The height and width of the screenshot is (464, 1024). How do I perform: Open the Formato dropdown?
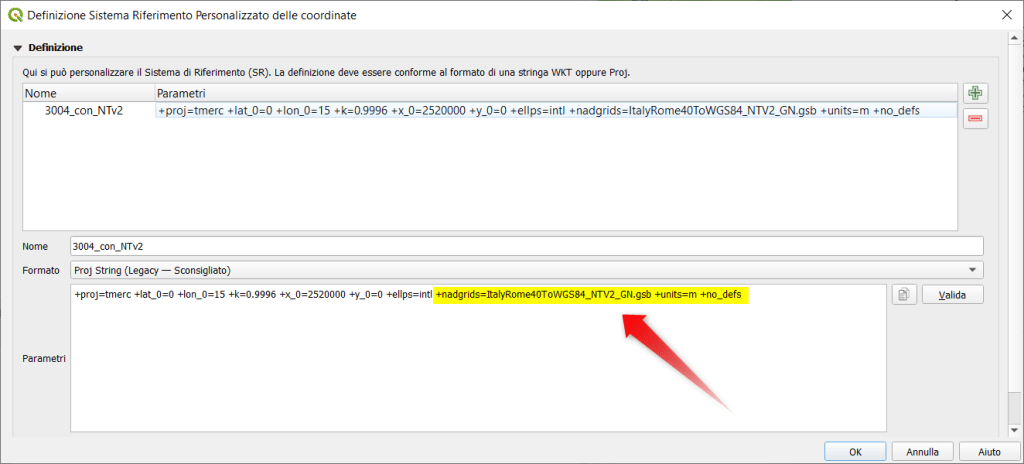pos(526,270)
